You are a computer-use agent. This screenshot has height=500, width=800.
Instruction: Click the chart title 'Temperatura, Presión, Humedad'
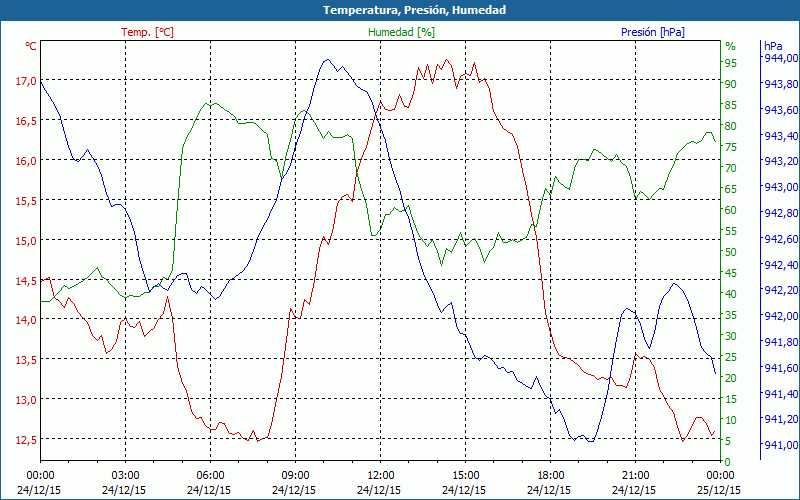pos(414,10)
